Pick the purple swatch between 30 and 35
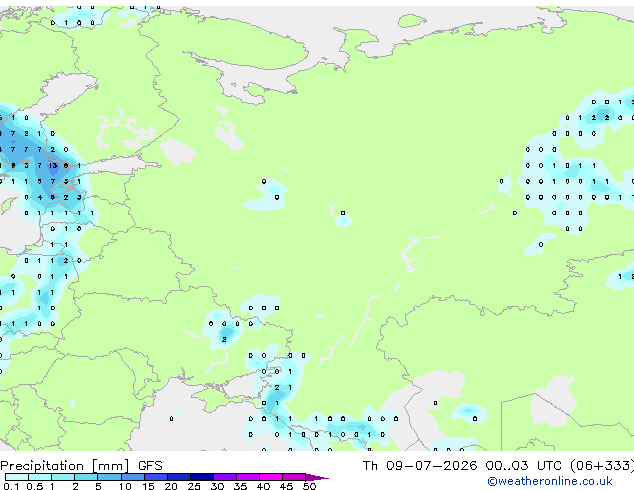 click(225, 477)
